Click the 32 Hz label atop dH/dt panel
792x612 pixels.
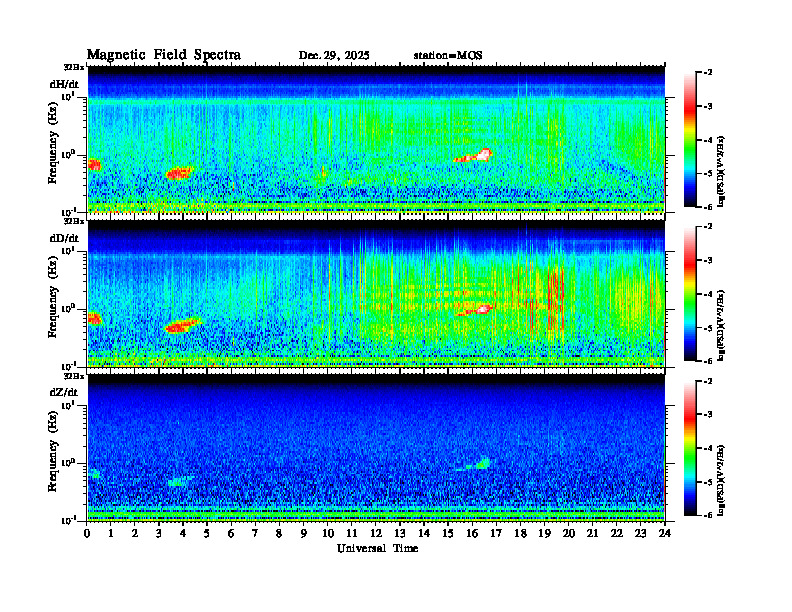[x=73, y=67]
